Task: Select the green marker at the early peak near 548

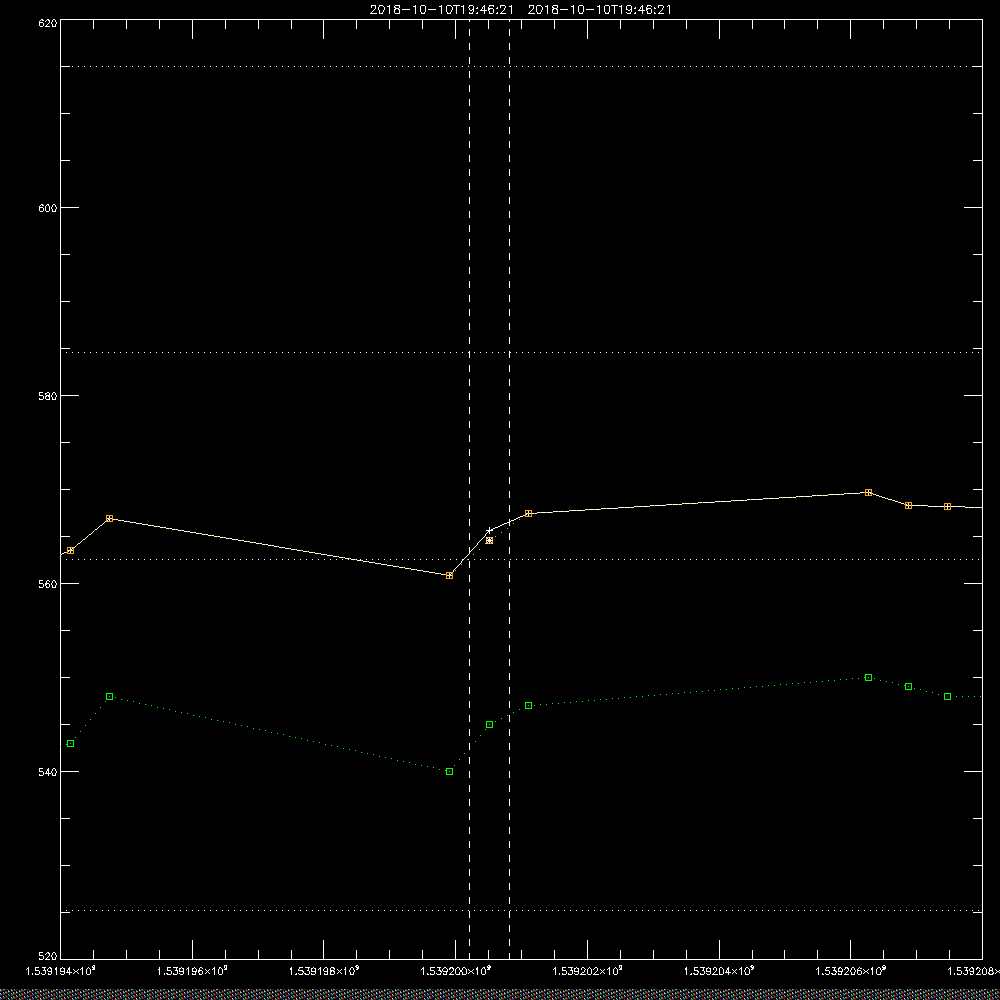Action: [x=110, y=696]
